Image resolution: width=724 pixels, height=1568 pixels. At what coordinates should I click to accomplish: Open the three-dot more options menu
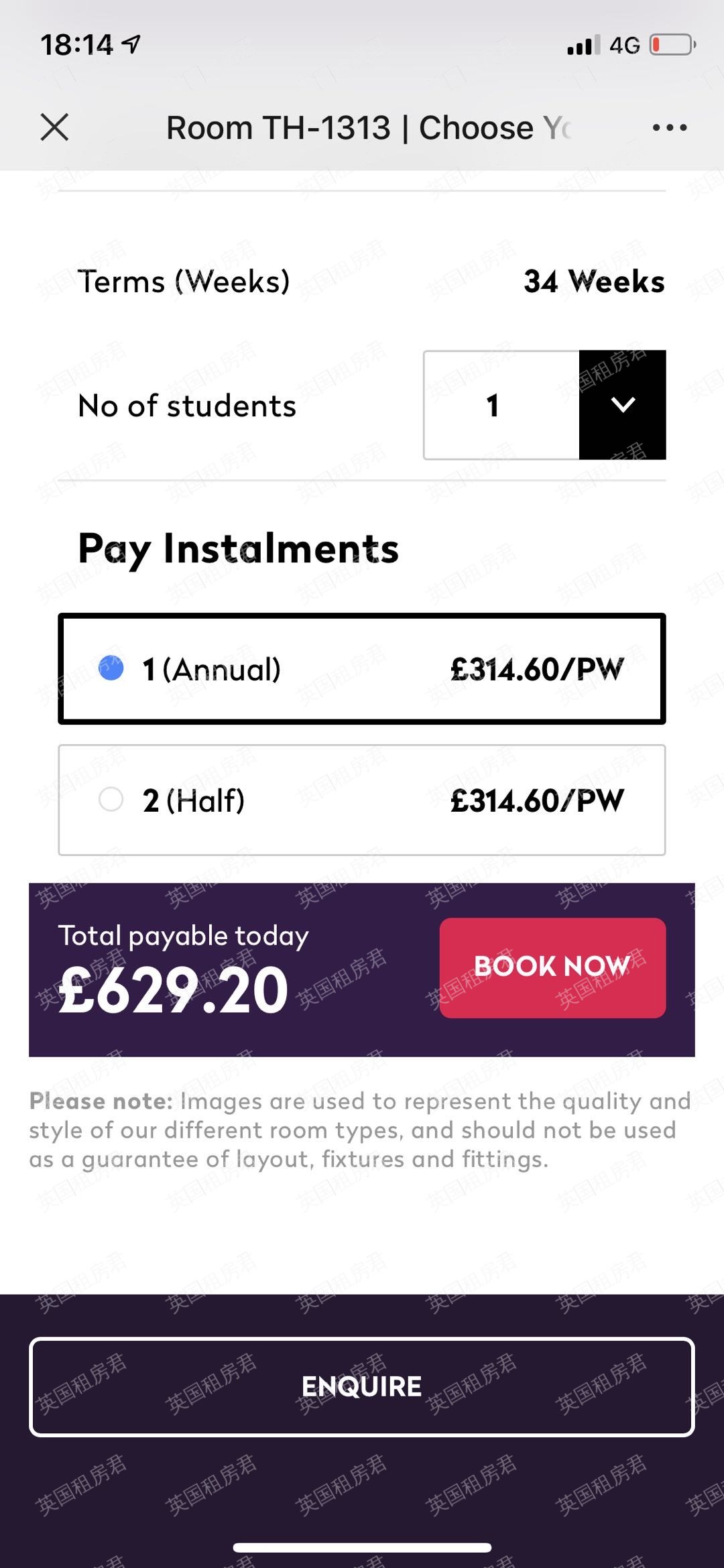(x=670, y=127)
